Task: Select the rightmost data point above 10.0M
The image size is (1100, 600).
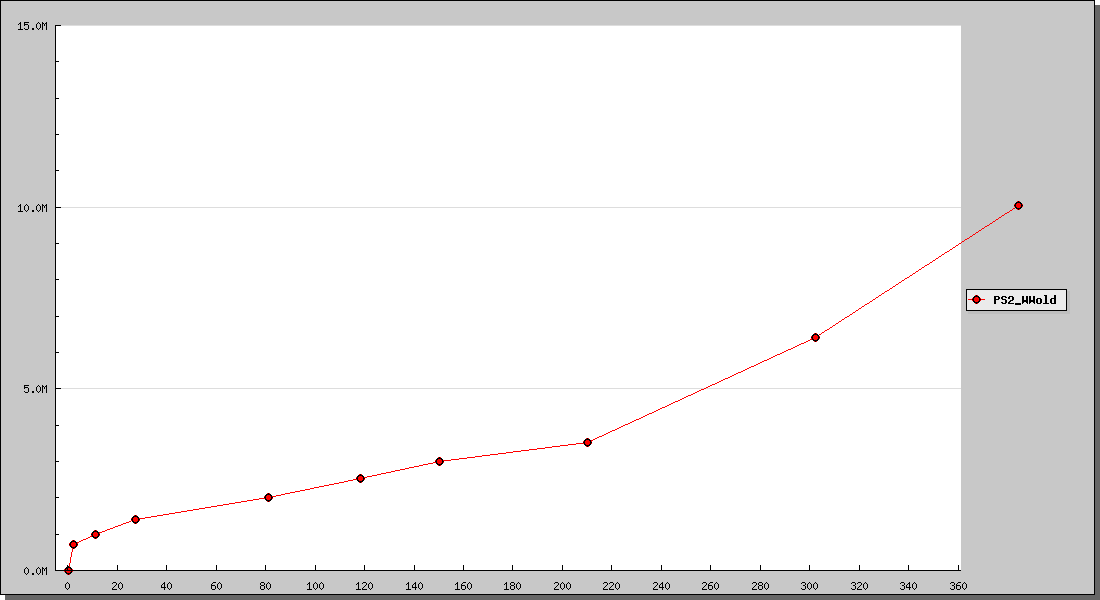Action: tap(1019, 206)
